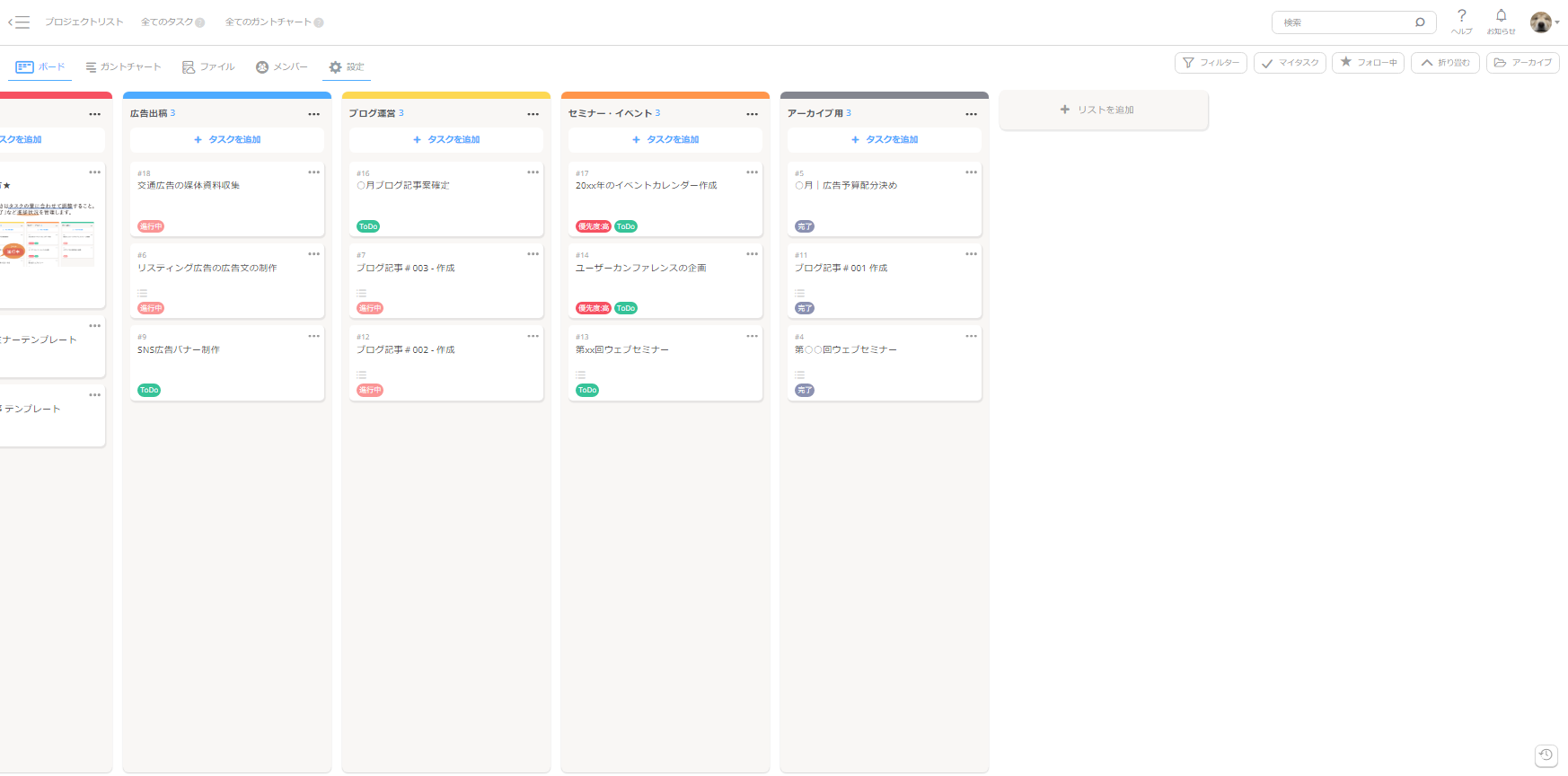
Task: Open options for card 広告予算配分決め
Action: [x=971, y=172]
